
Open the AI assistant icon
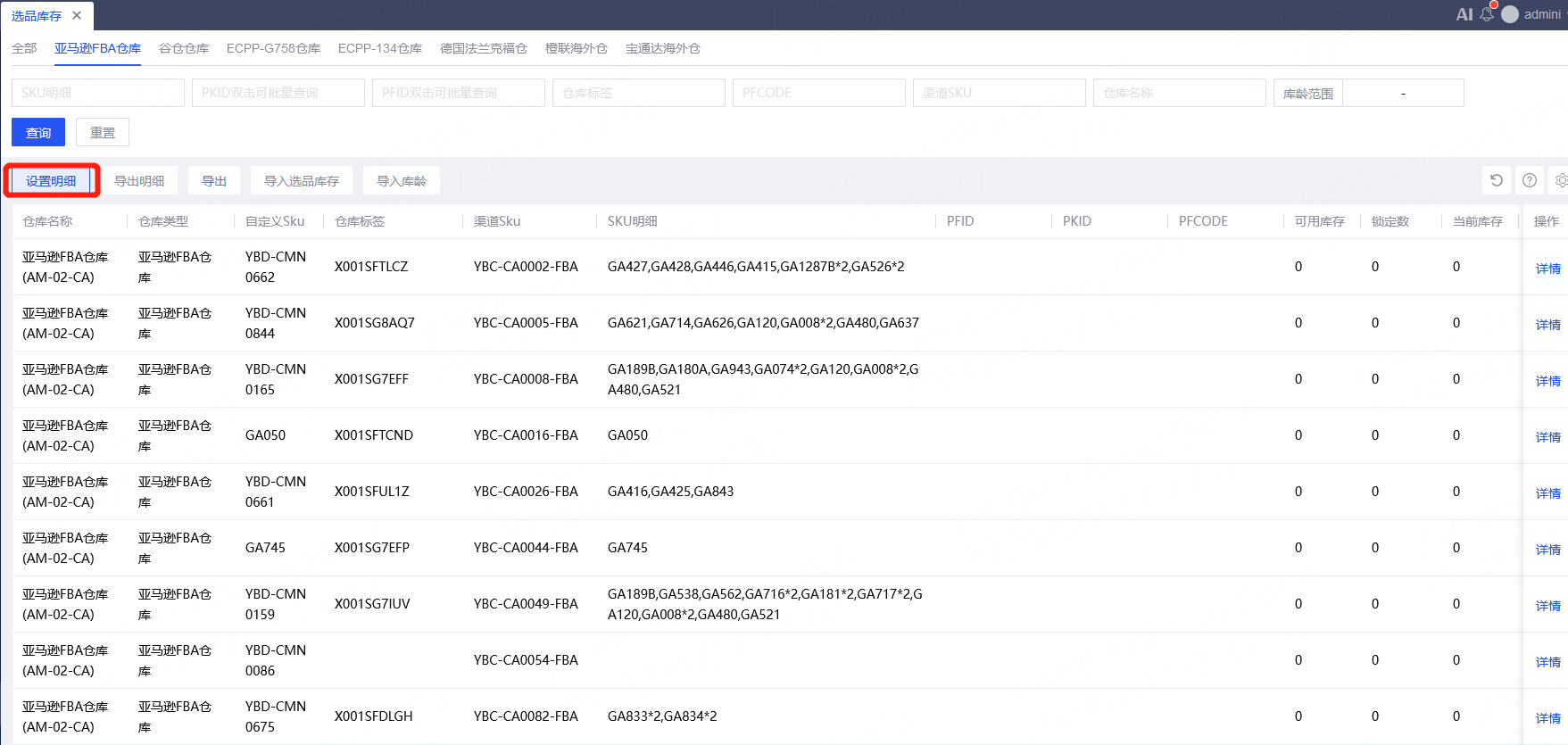(1464, 14)
